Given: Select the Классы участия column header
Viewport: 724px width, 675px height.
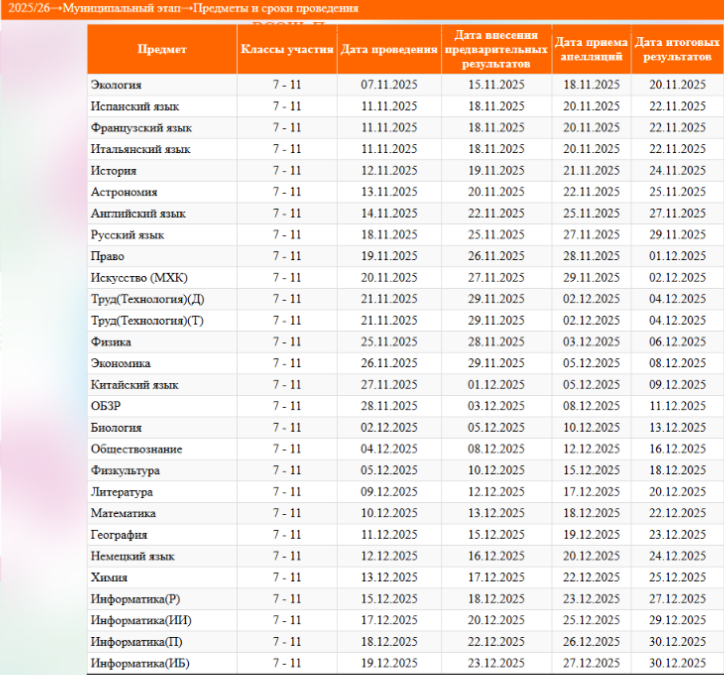Looking at the screenshot, I should point(286,49).
